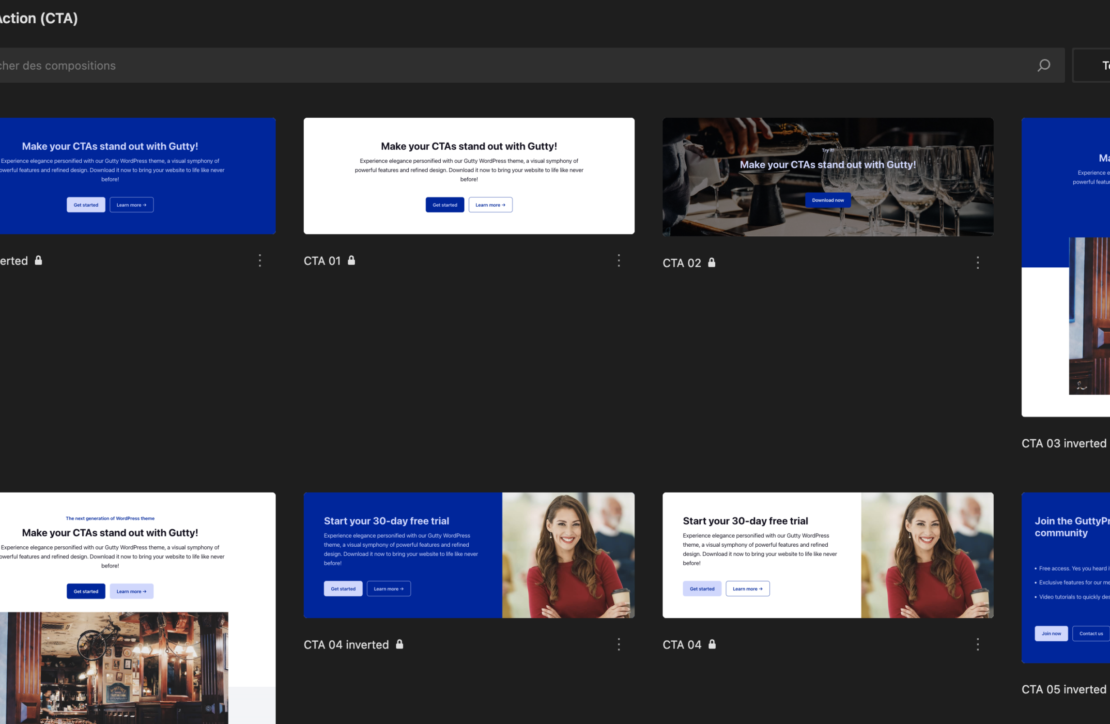The image size is (1110, 724).
Task: Select the CTA 03 inverted thumbnail
Action: point(1065,267)
